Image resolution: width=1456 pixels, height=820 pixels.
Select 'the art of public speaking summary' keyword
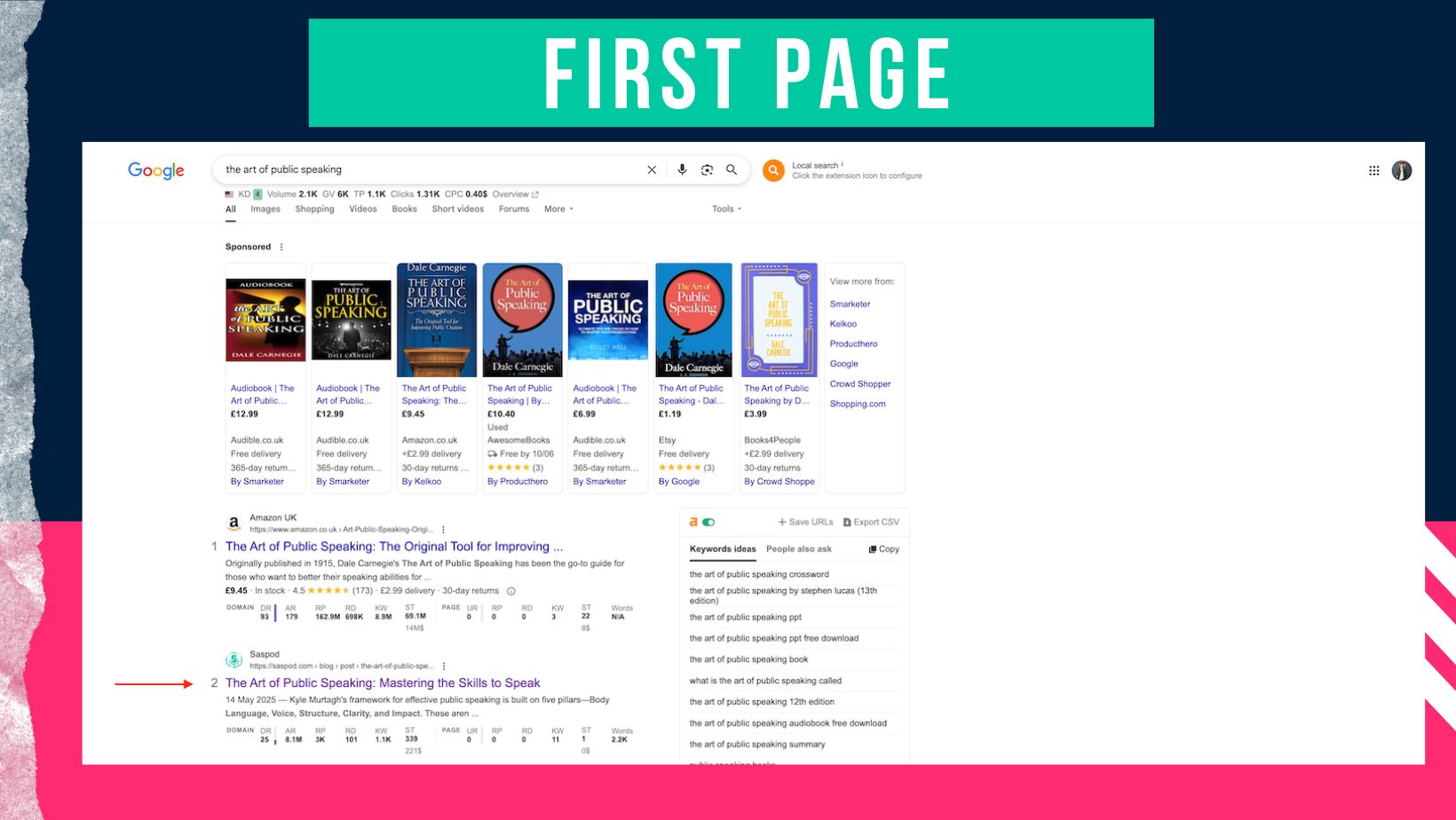(x=757, y=745)
